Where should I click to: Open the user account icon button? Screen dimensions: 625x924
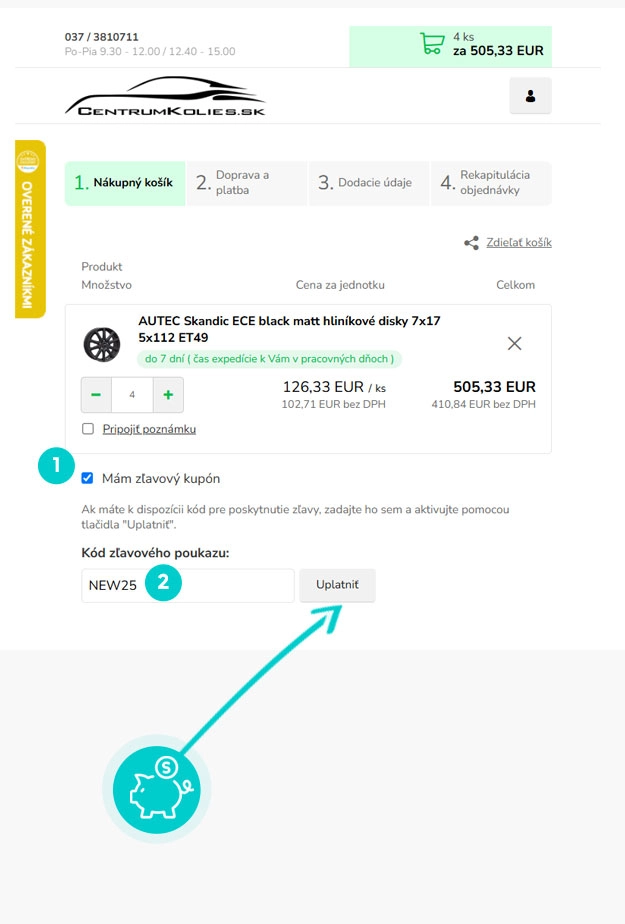click(530, 96)
